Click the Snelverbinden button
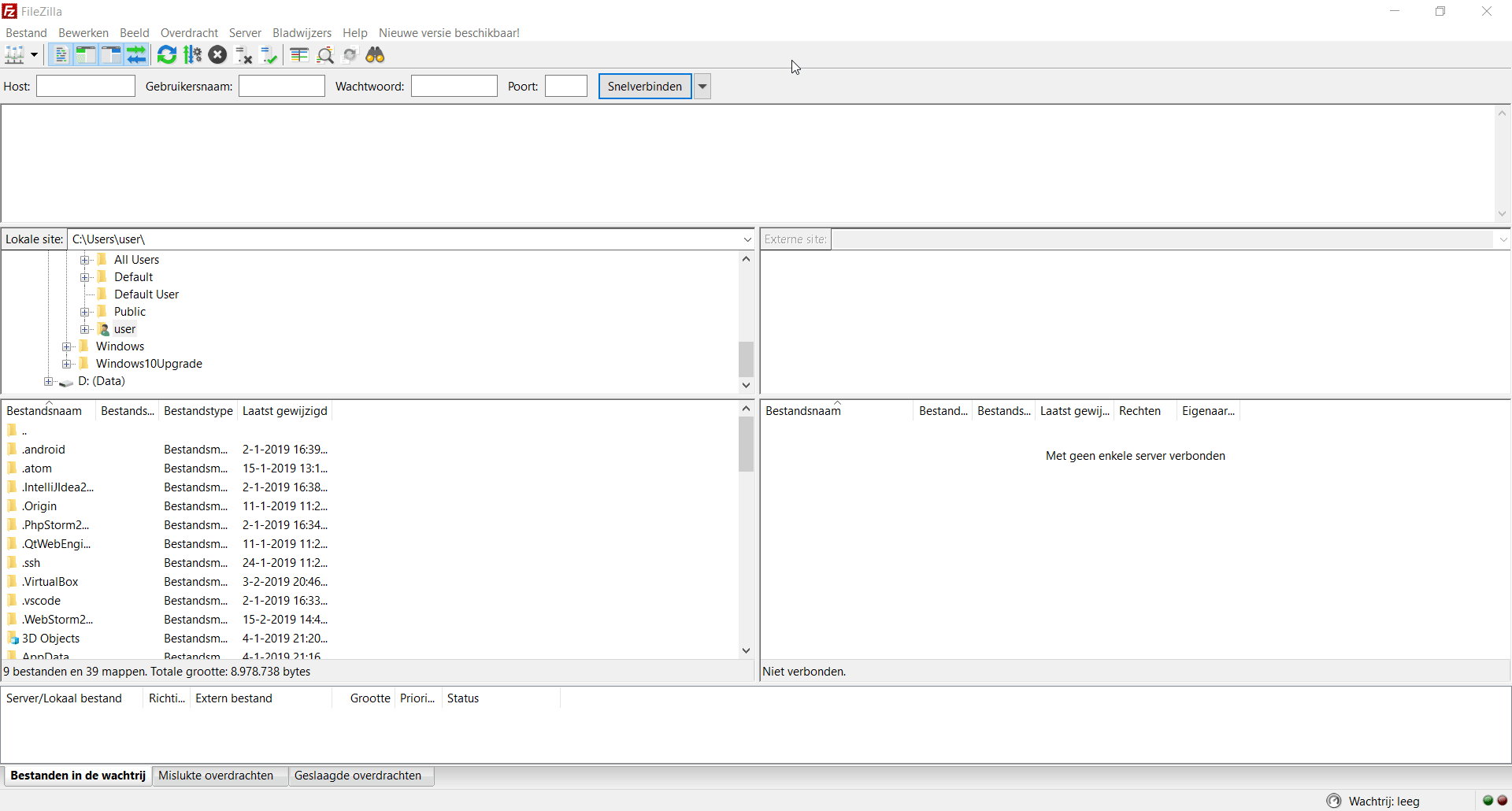 point(644,87)
